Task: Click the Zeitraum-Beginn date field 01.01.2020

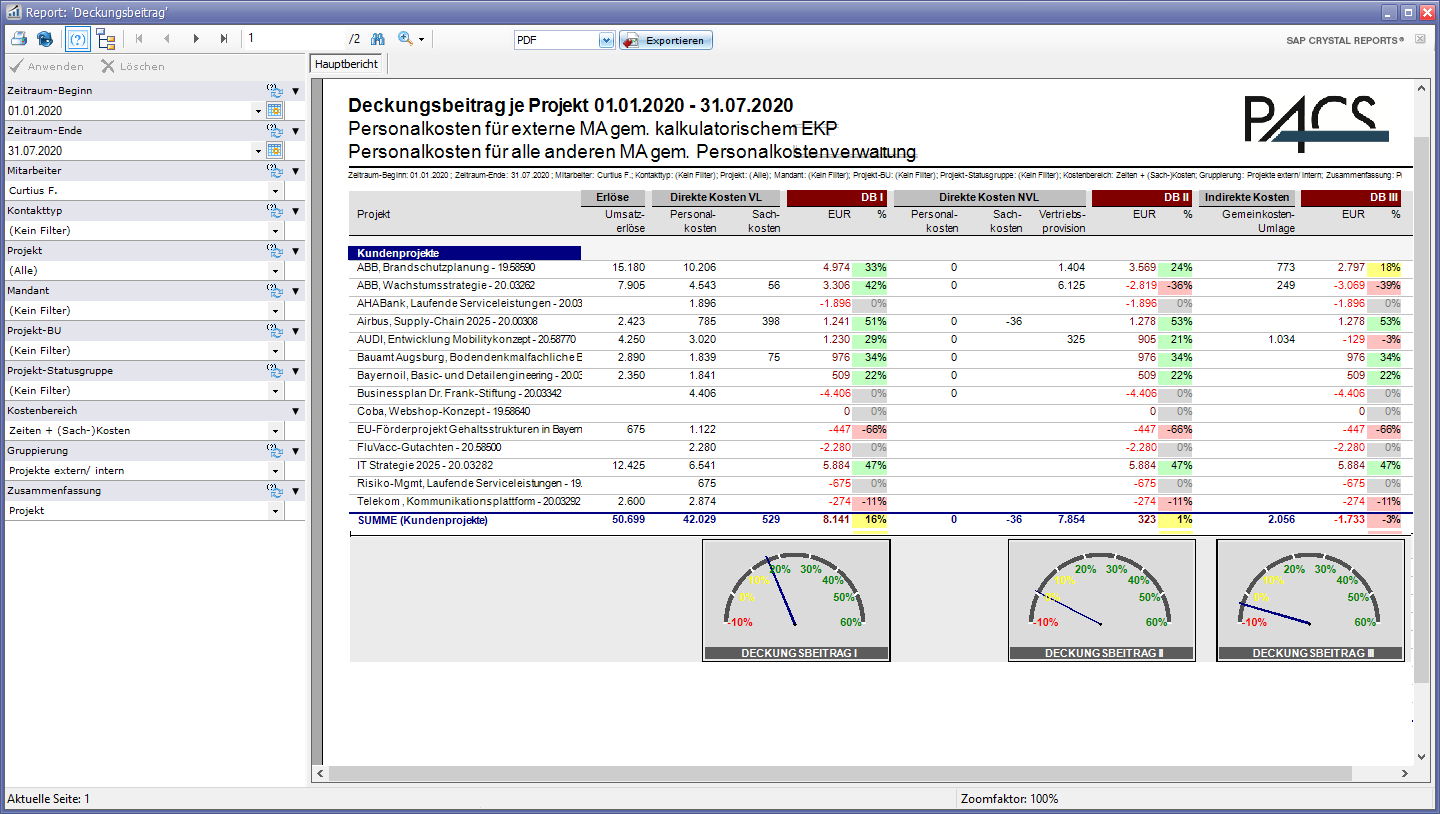Action: tap(128, 111)
